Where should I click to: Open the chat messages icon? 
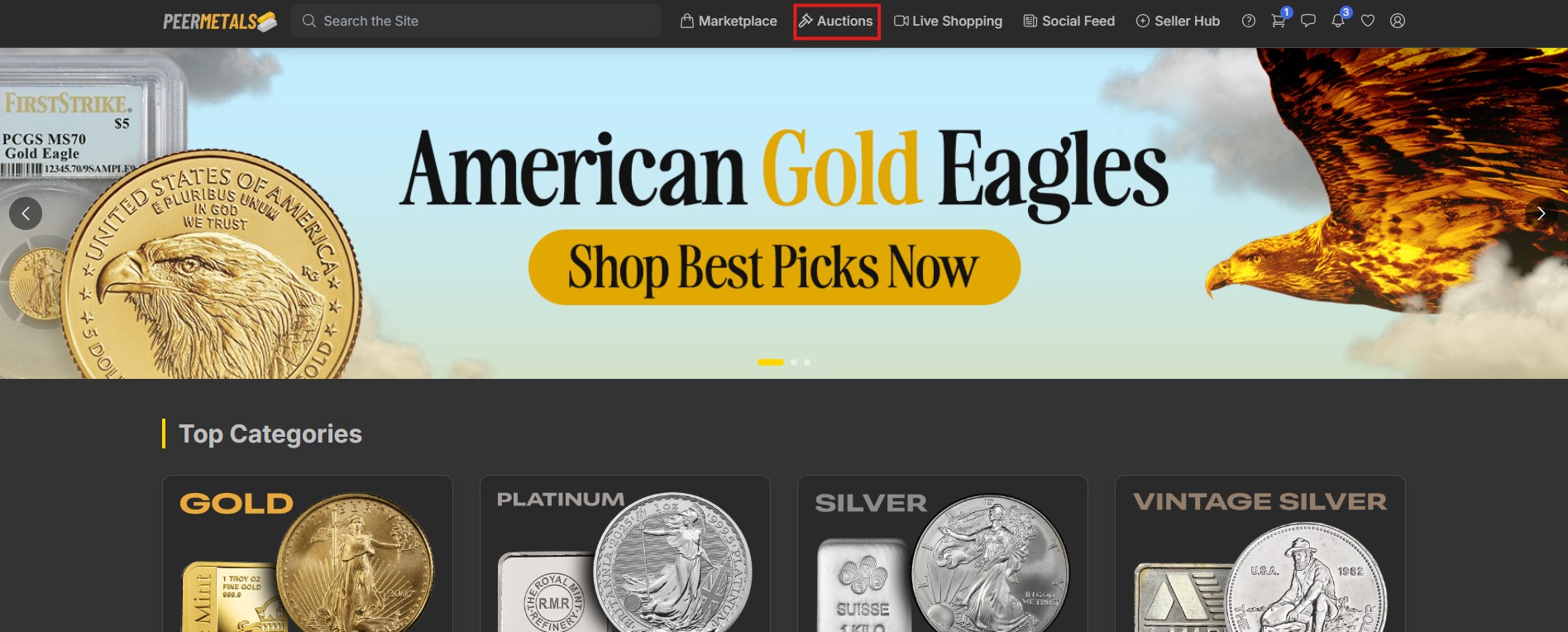(x=1308, y=21)
